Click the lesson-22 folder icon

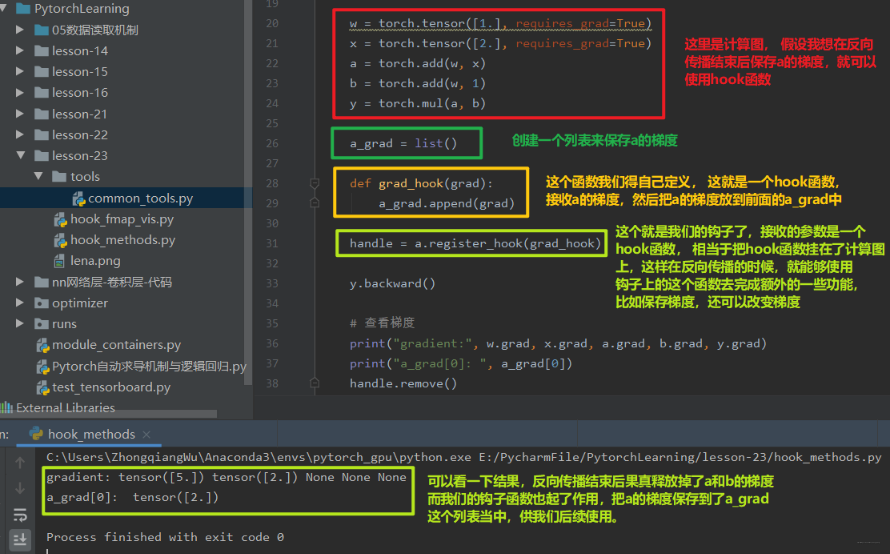point(41,135)
